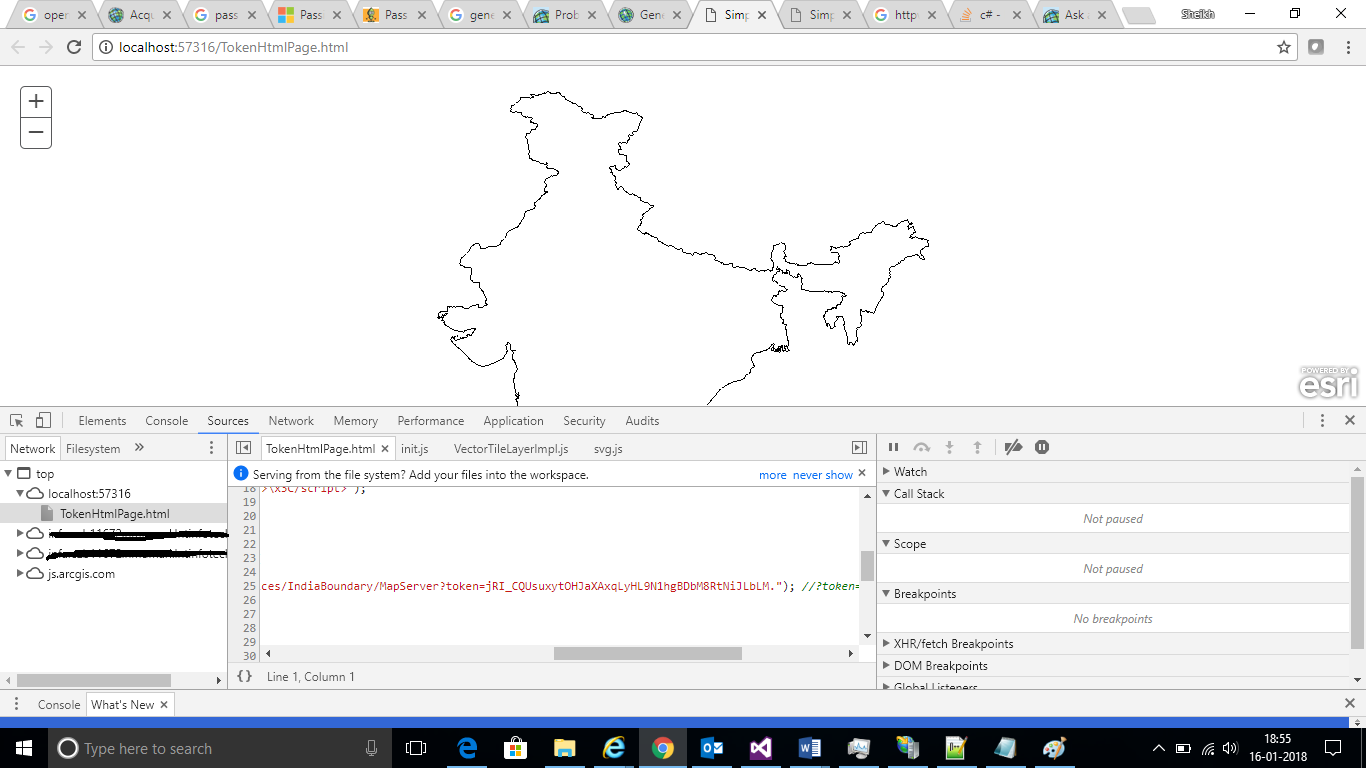This screenshot has width=1366, height=768.
Task: Open the svg.js source tab
Action: point(608,449)
